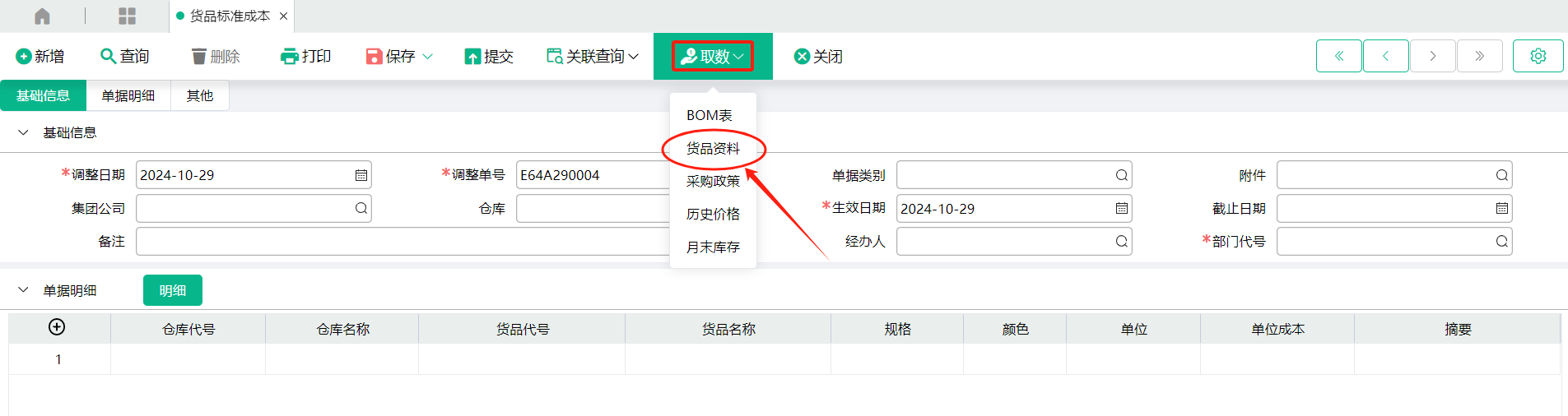1568x416 pixels.
Task: Click the 新增 button
Action: (40, 56)
